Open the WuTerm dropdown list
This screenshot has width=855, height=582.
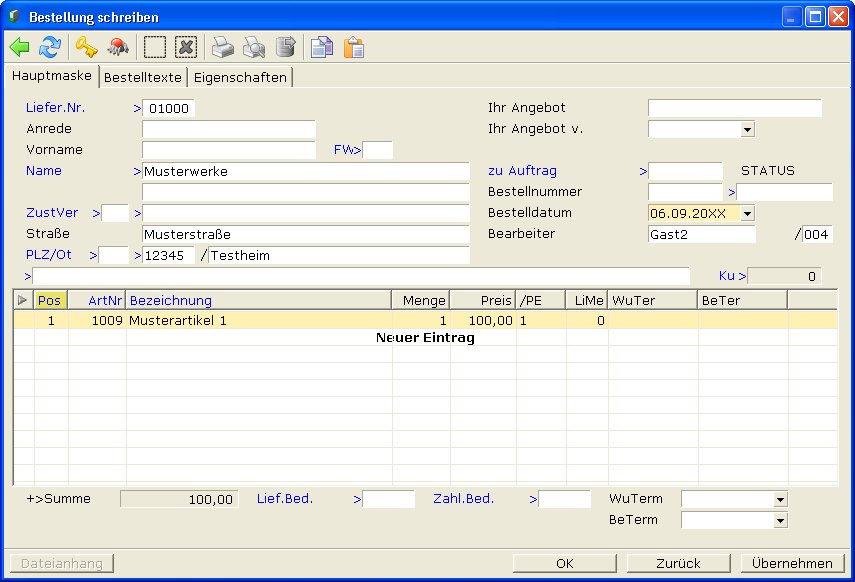[x=780, y=499]
